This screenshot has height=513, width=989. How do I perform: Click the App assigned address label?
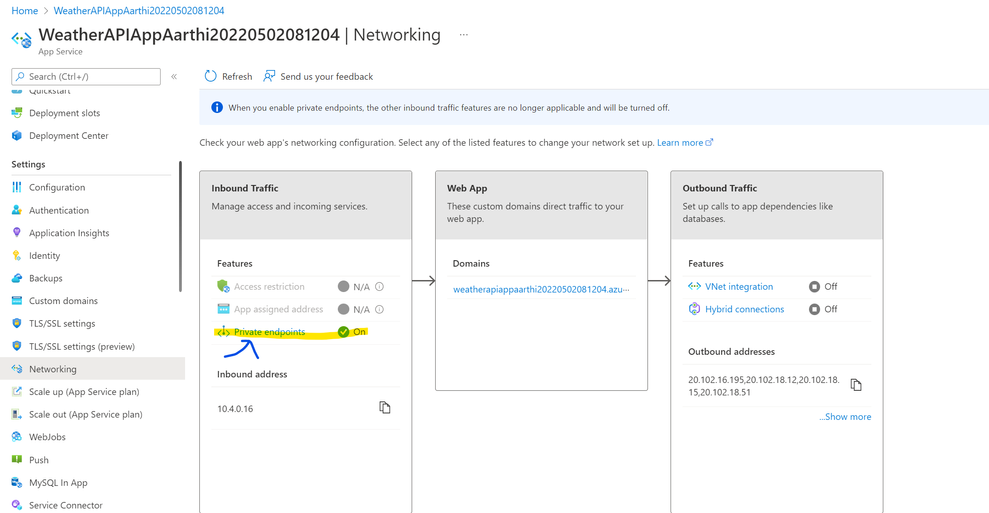coord(278,309)
